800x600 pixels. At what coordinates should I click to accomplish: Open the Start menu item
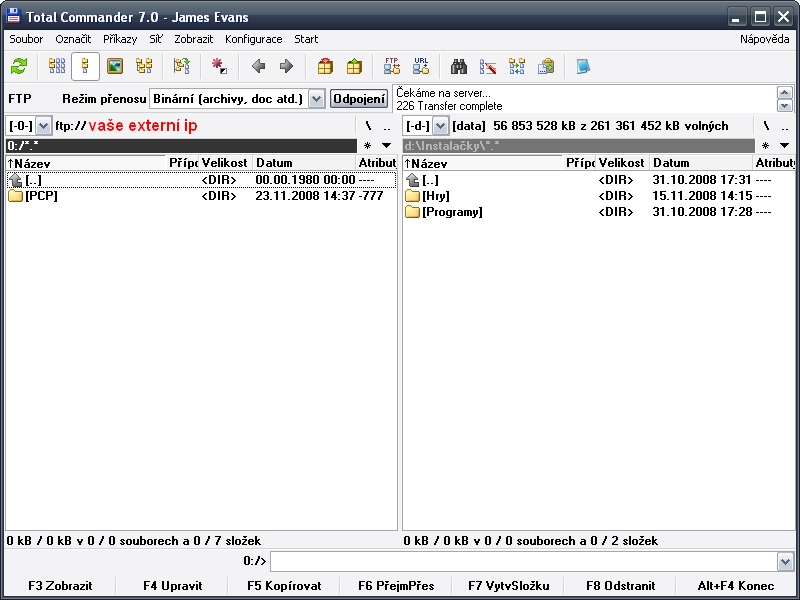coord(306,39)
